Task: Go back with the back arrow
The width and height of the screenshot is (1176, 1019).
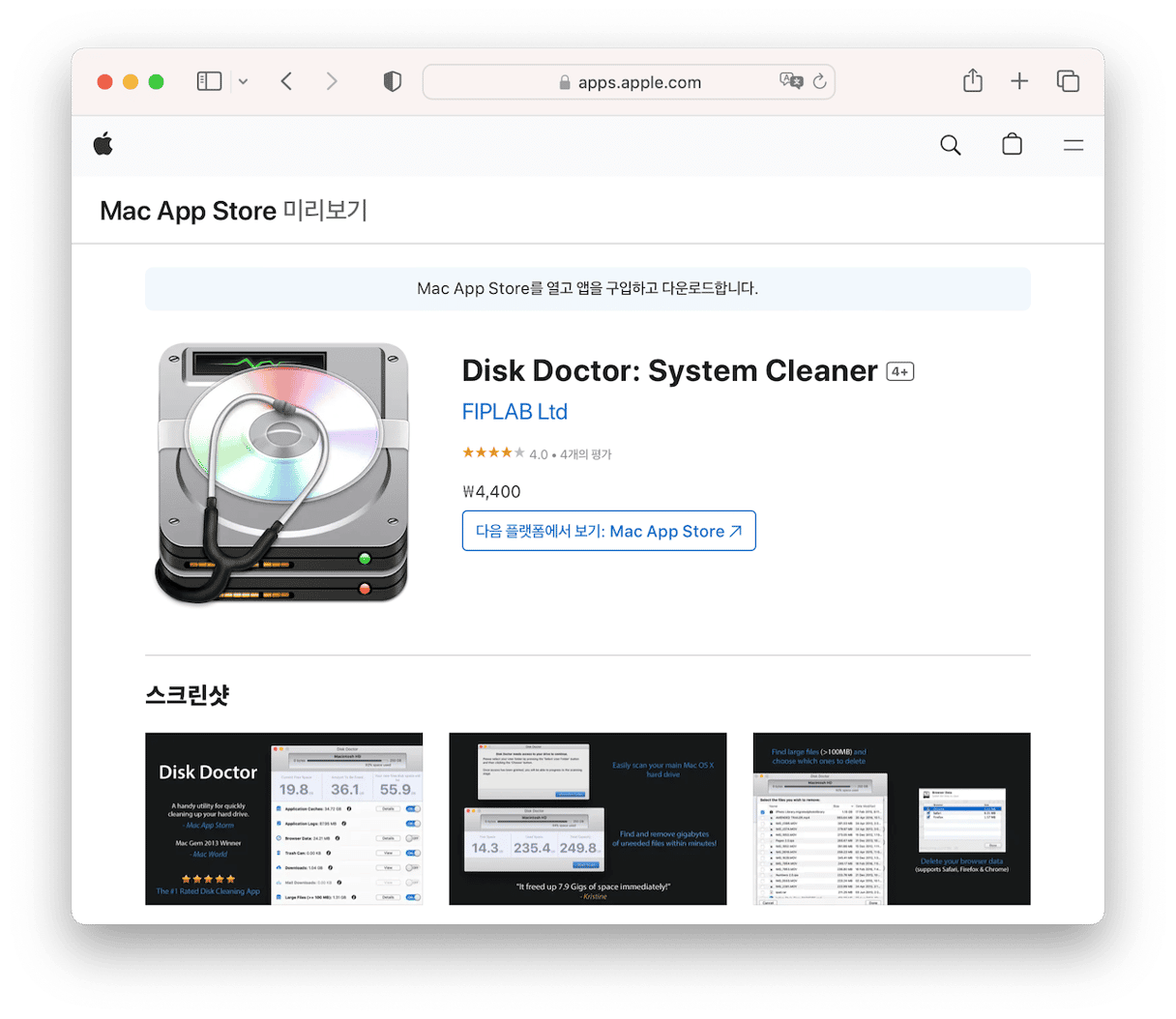Action: tap(286, 82)
